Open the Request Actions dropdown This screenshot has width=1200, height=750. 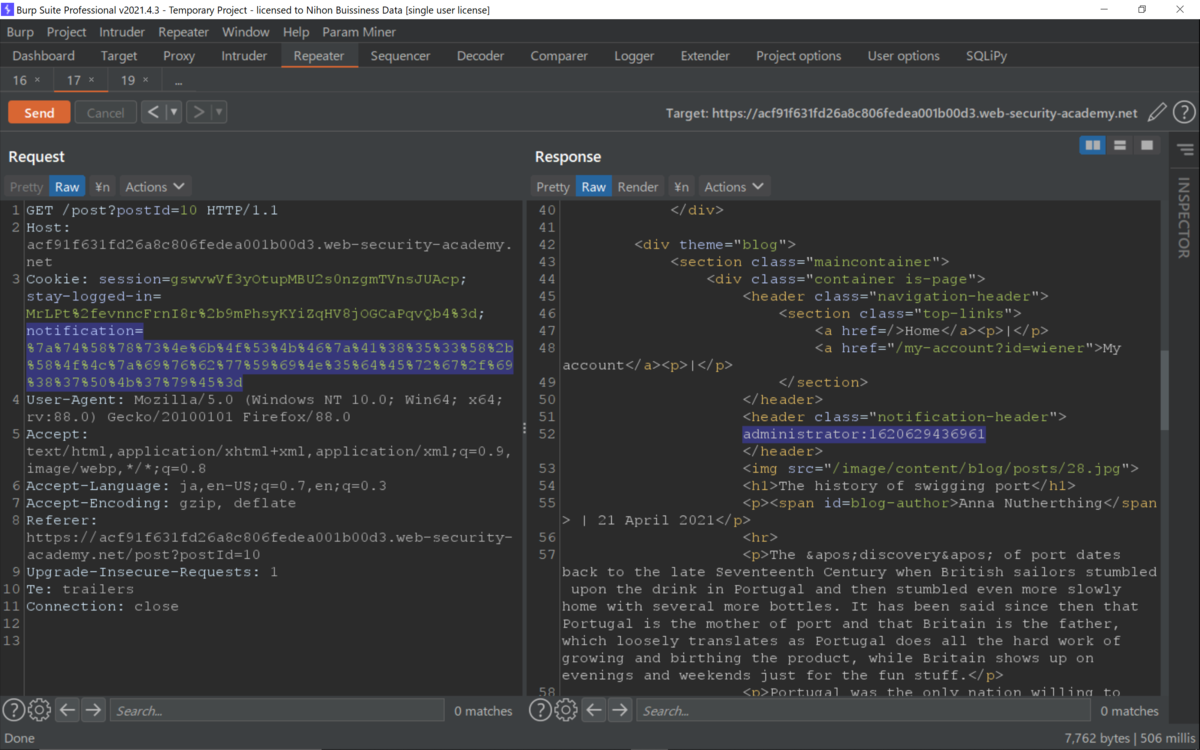point(155,187)
